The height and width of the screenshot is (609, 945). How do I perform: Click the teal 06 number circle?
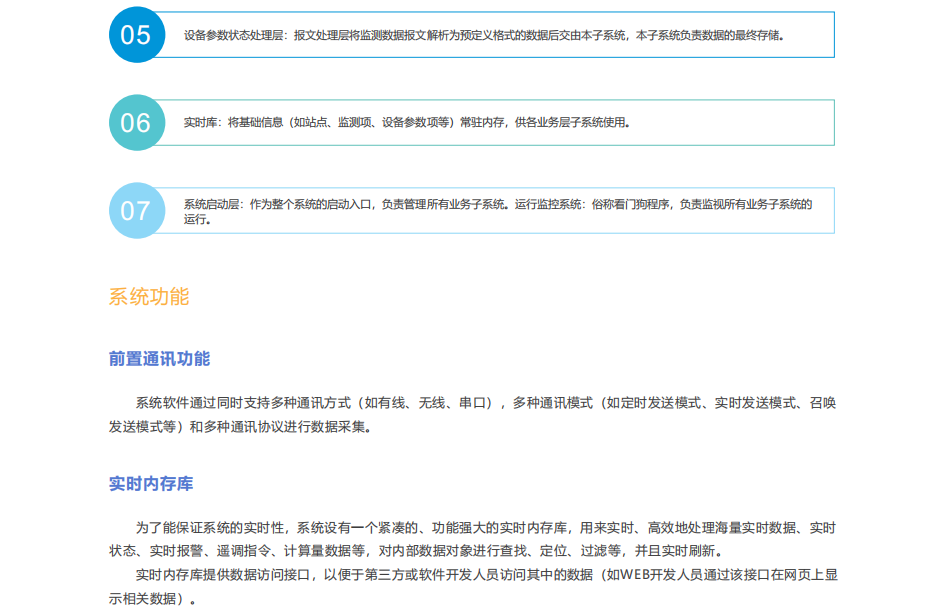point(135,123)
